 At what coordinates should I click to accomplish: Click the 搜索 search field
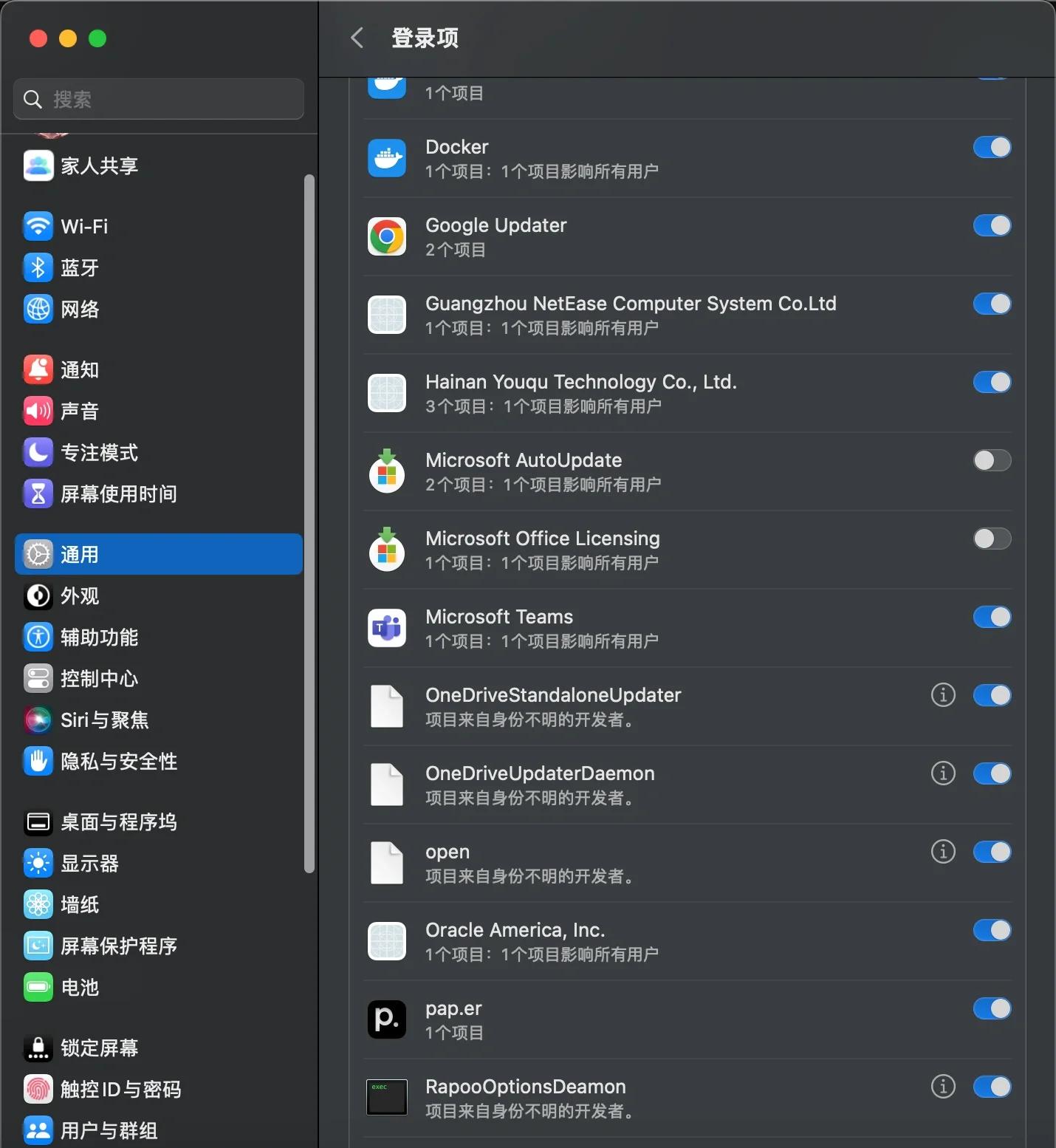point(159,99)
